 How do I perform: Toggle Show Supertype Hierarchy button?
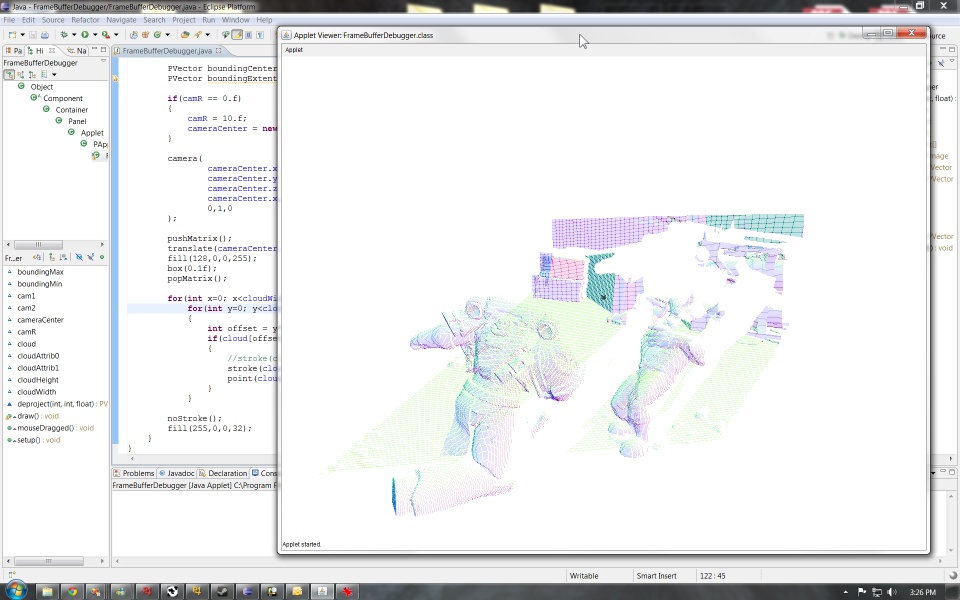pos(21,75)
